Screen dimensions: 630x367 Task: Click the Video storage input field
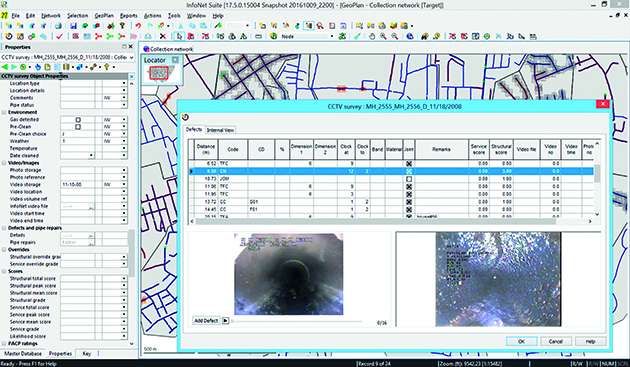coord(78,185)
